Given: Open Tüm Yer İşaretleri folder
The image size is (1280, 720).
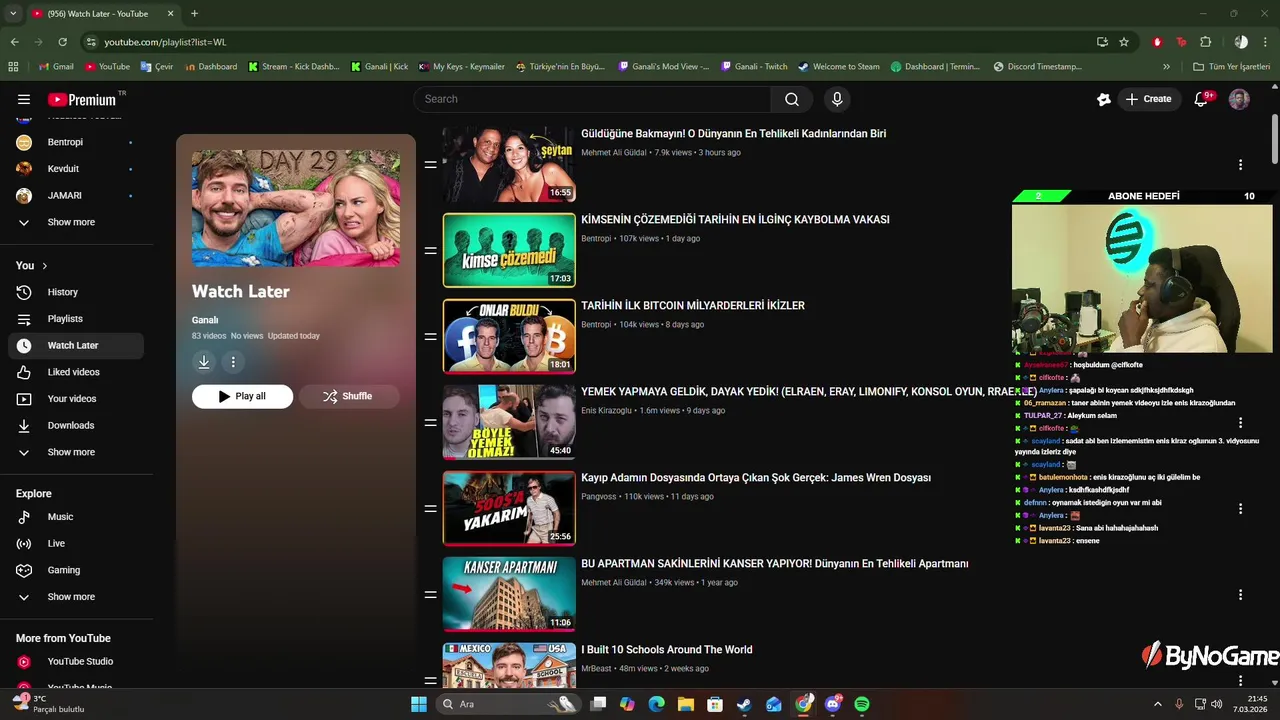Looking at the screenshot, I should tap(1232, 67).
